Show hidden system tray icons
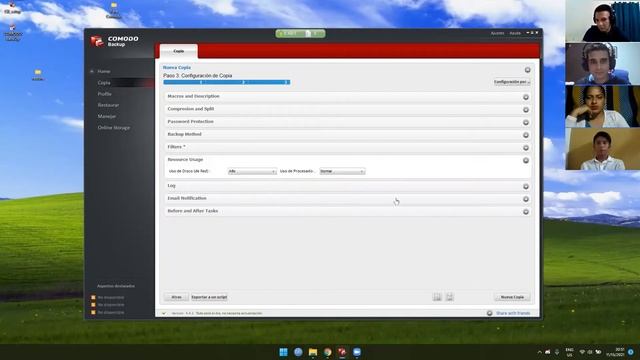This screenshot has width=640, height=360. (x=539, y=352)
